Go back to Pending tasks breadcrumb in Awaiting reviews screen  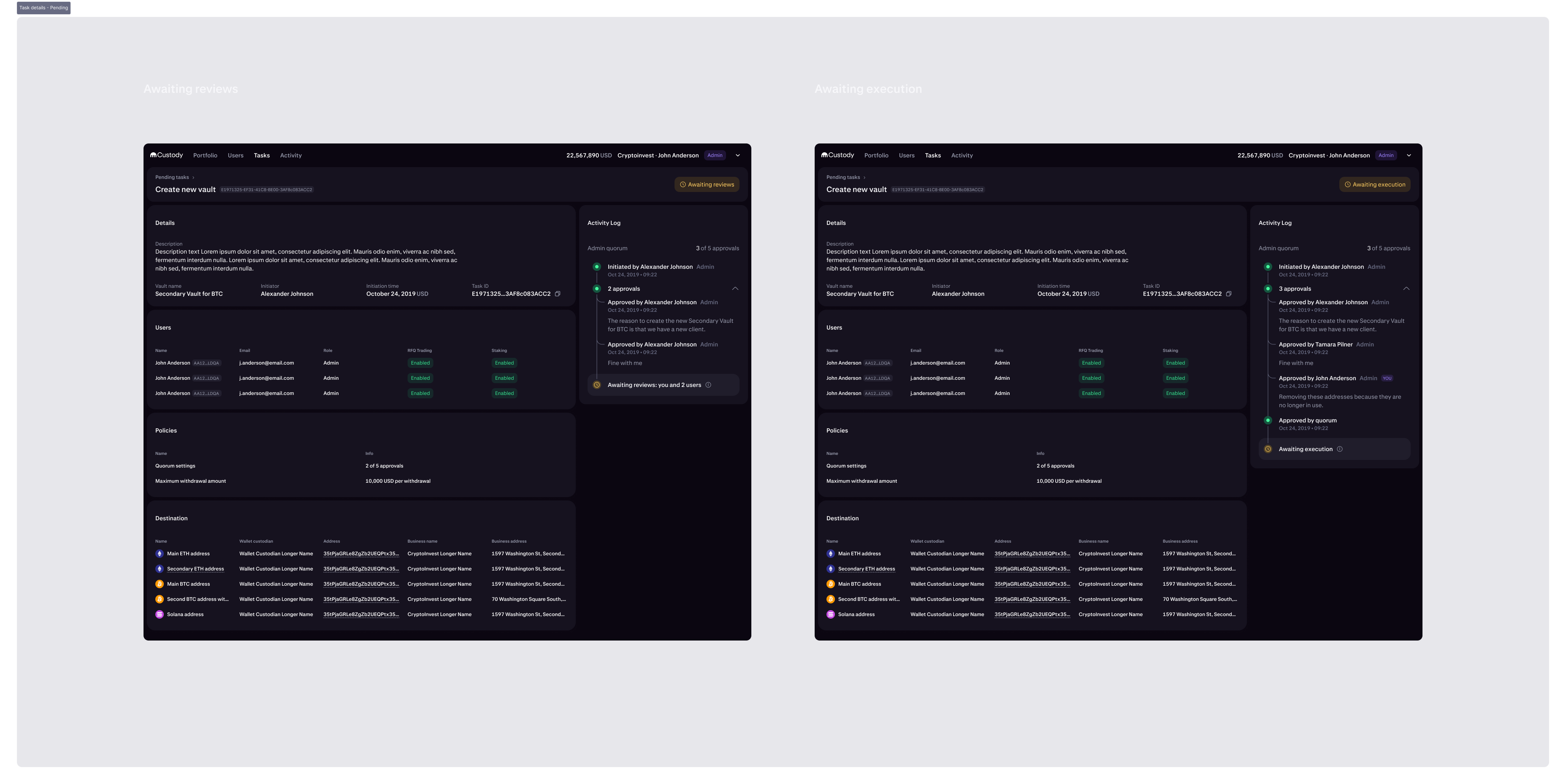[172, 178]
